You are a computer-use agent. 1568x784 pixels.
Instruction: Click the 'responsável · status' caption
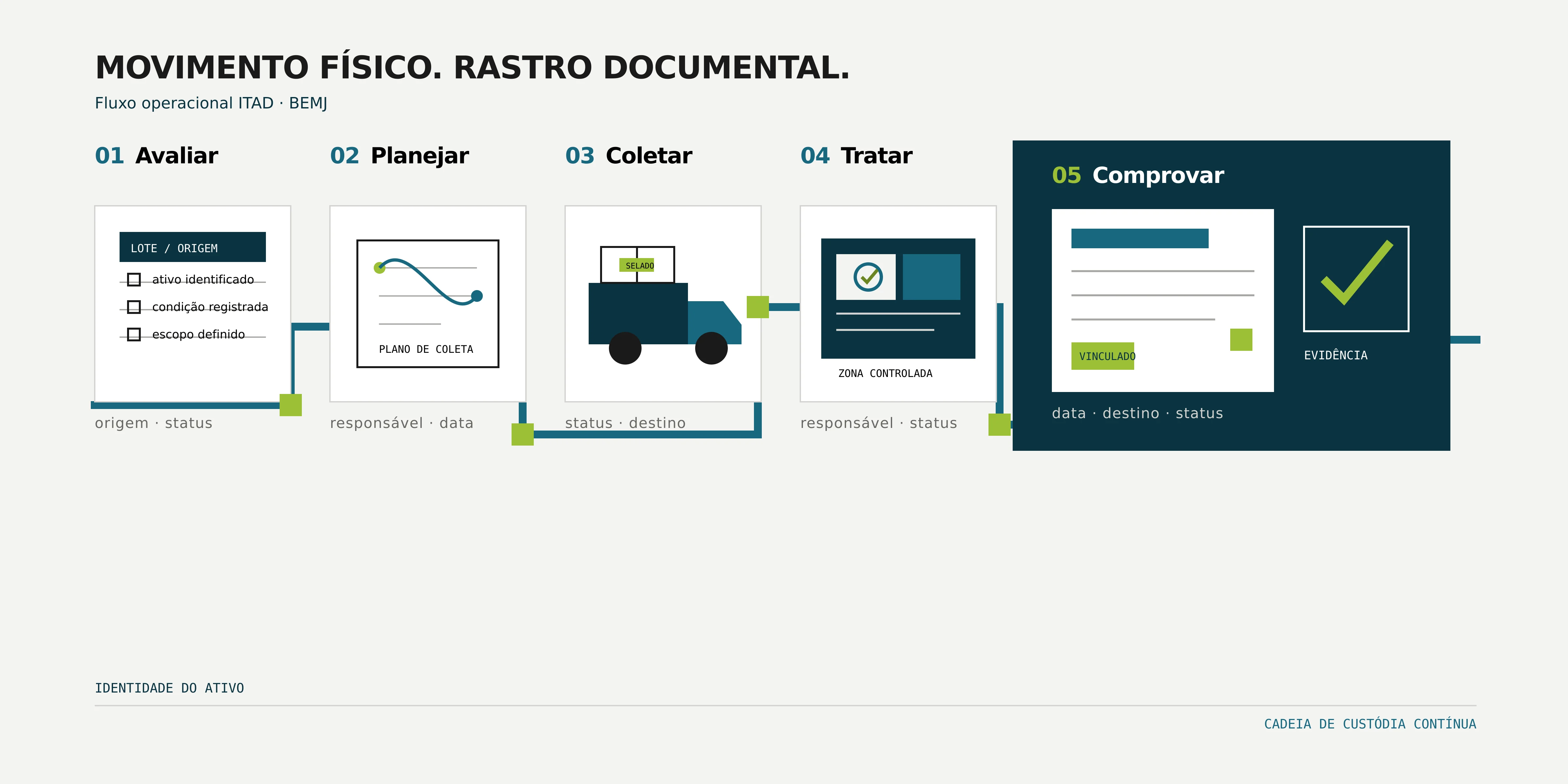(878, 423)
